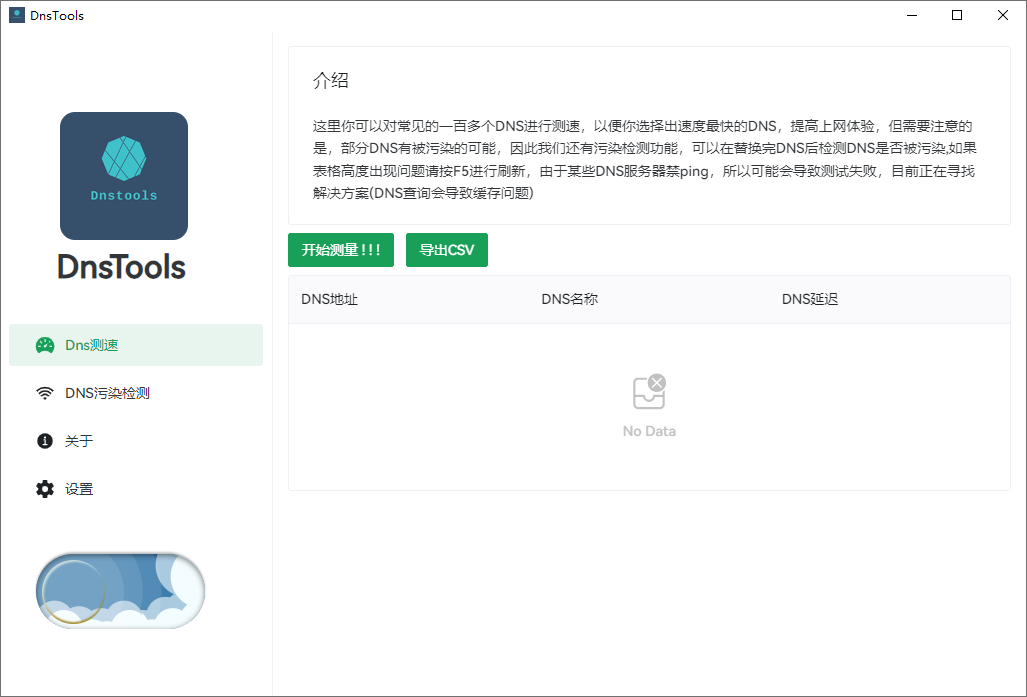Image resolution: width=1027 pixels, height=697 pixels.
Task: Click the Wi-Fi icon beside DNS污染检测
Action: tap(45, 393)
